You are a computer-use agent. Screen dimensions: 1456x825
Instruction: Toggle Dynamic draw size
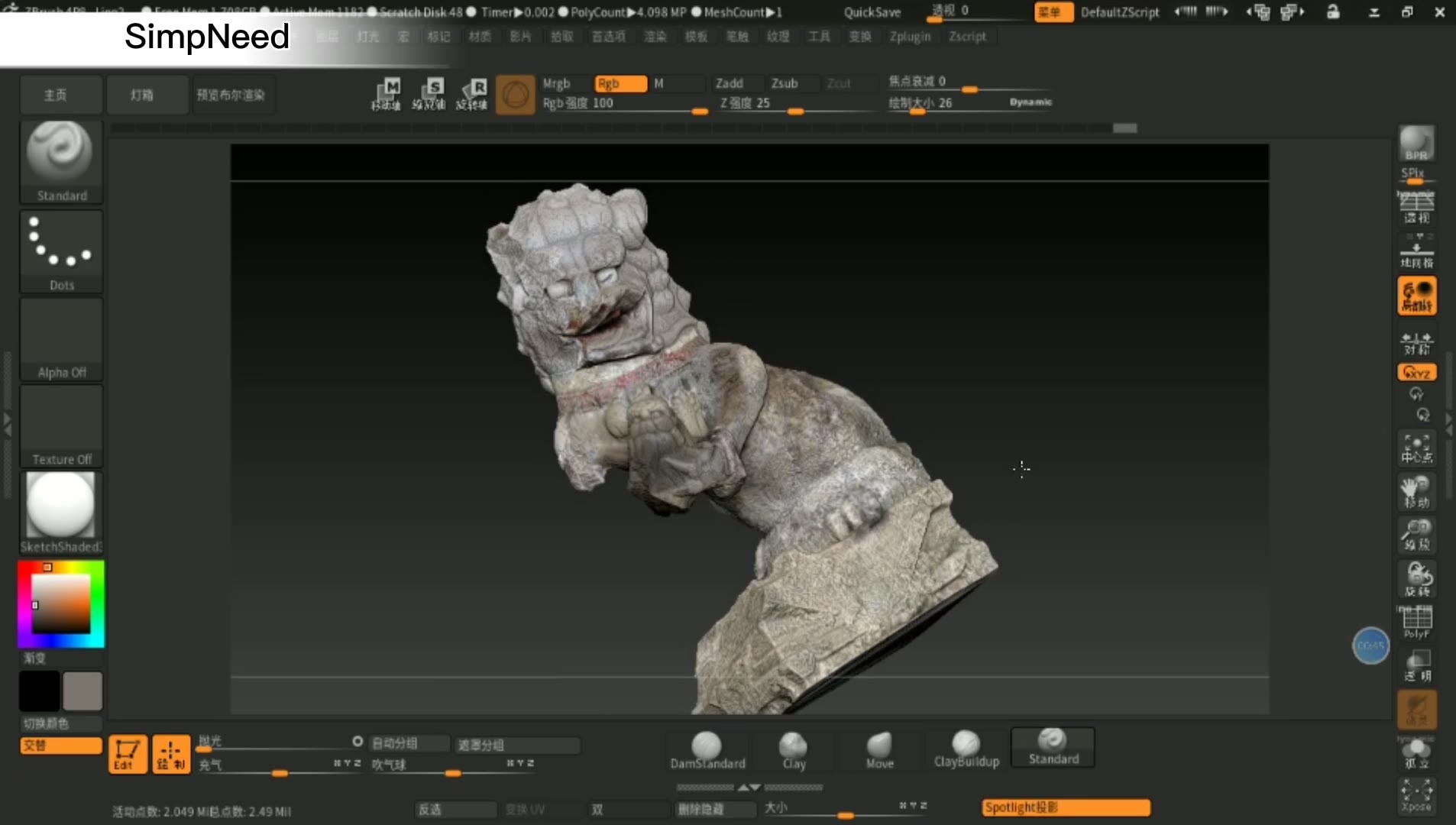[1030, 102]
